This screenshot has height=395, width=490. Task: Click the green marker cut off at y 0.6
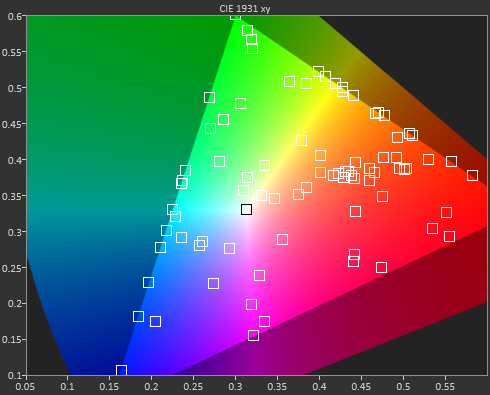click(x=235, y=17)
